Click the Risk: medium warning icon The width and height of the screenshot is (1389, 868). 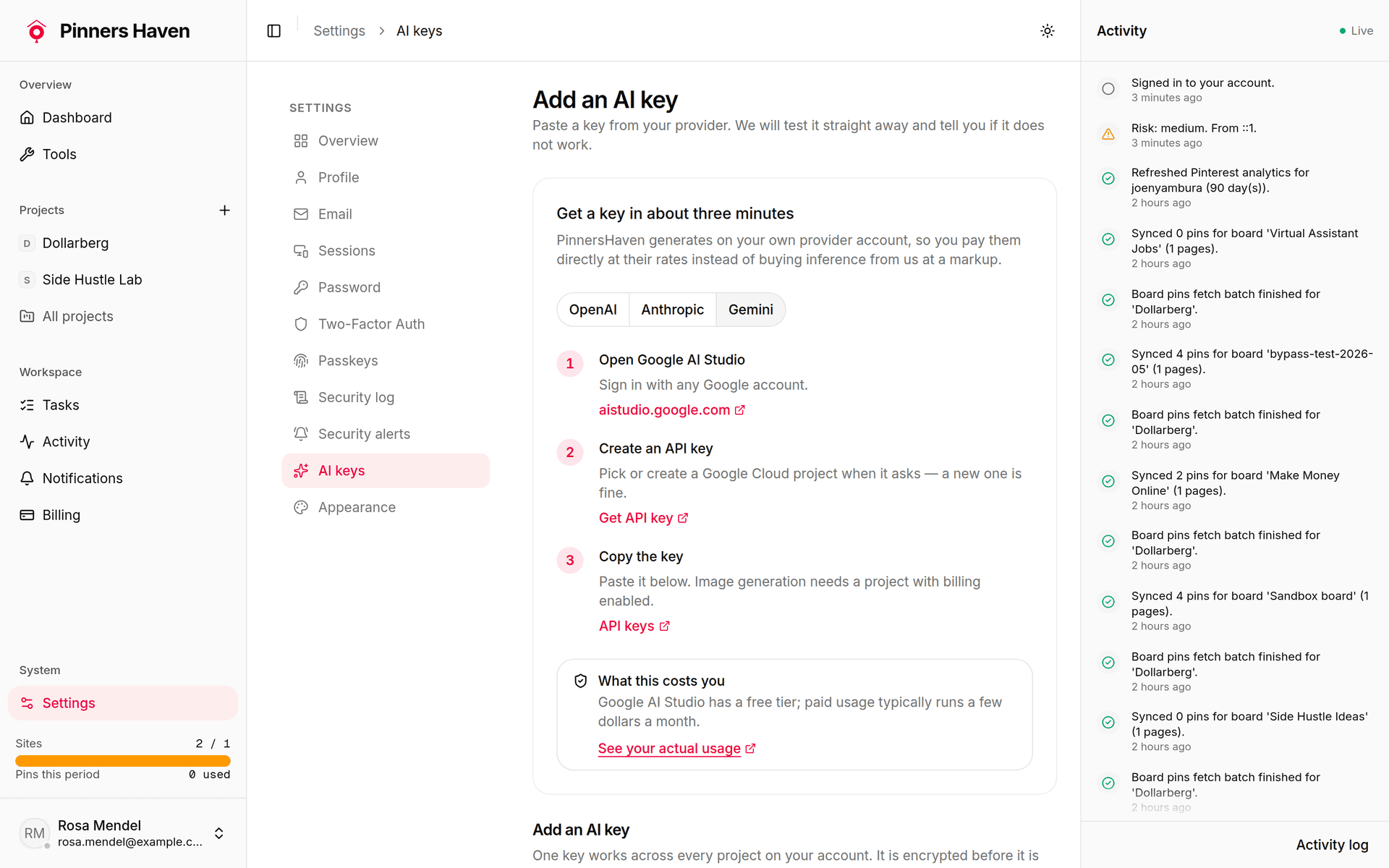point(1108,135)
